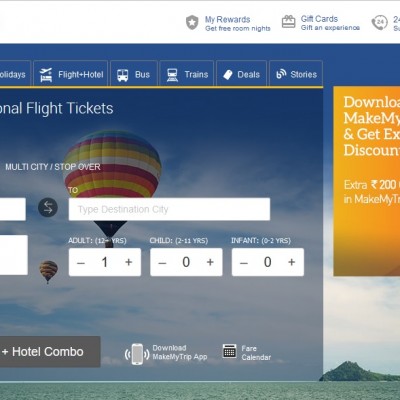Click the Gift Cards gift box icon

click(288, 22)
